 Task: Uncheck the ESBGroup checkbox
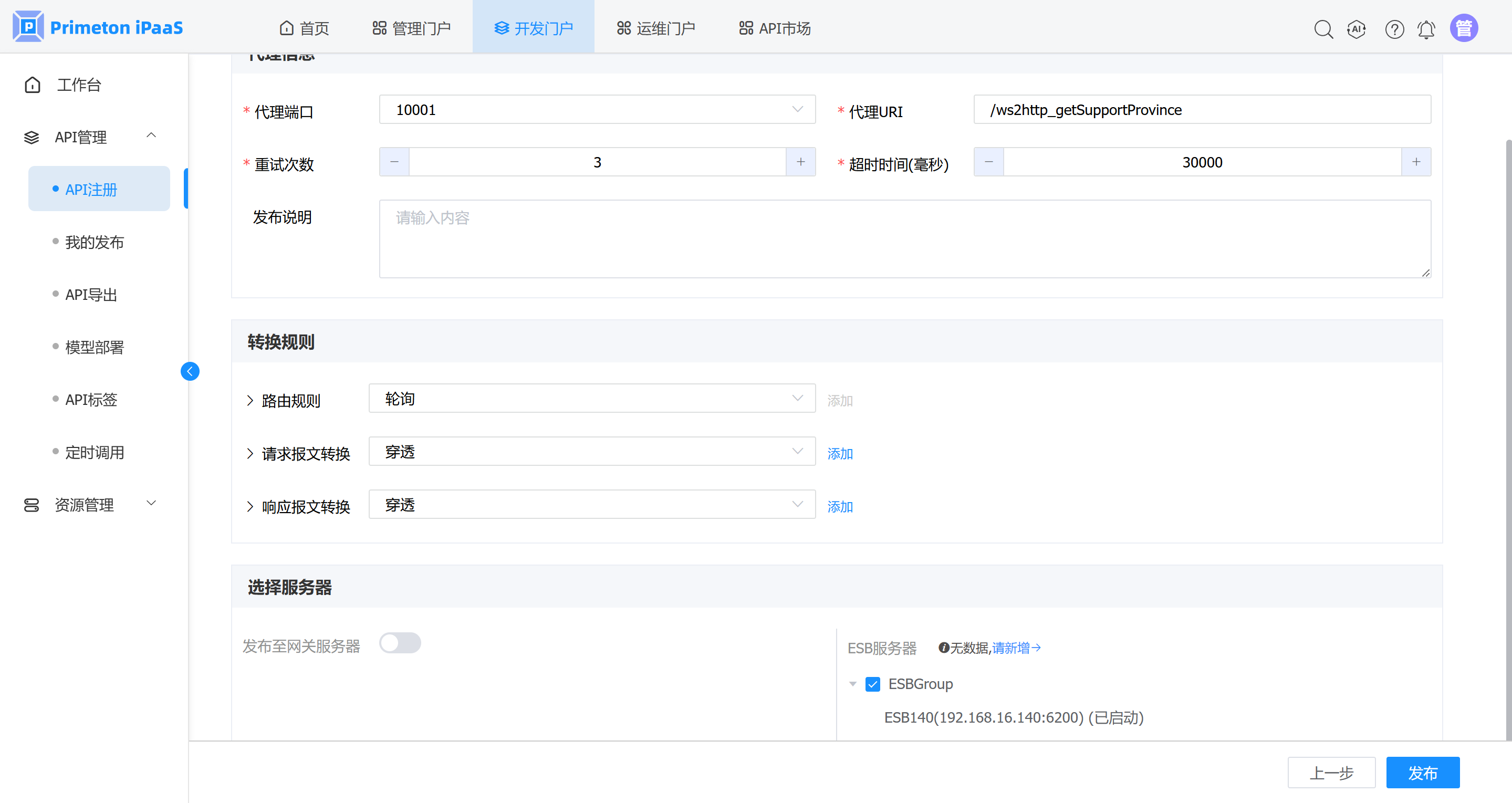point(872,684)
